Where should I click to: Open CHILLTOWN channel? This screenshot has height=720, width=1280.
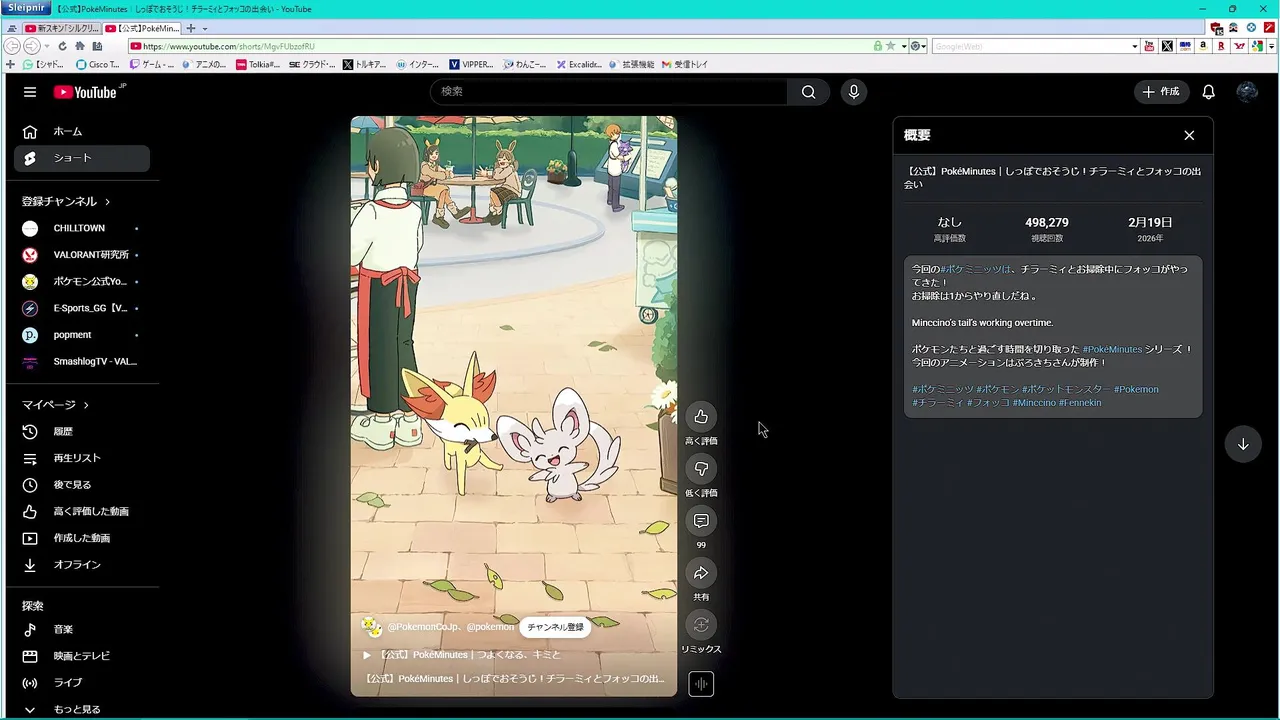coord(82,228)
